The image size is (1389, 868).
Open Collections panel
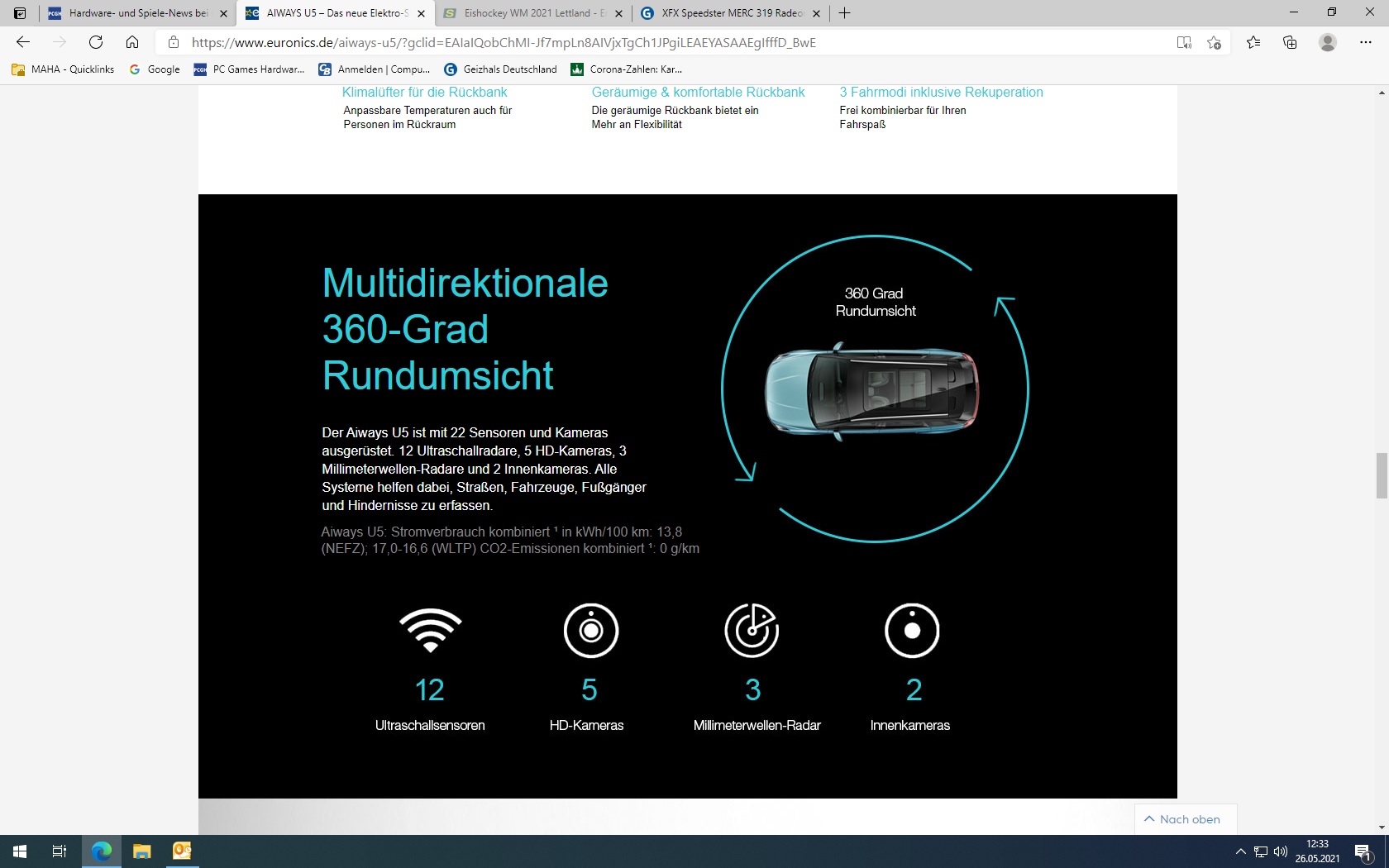1290,42
